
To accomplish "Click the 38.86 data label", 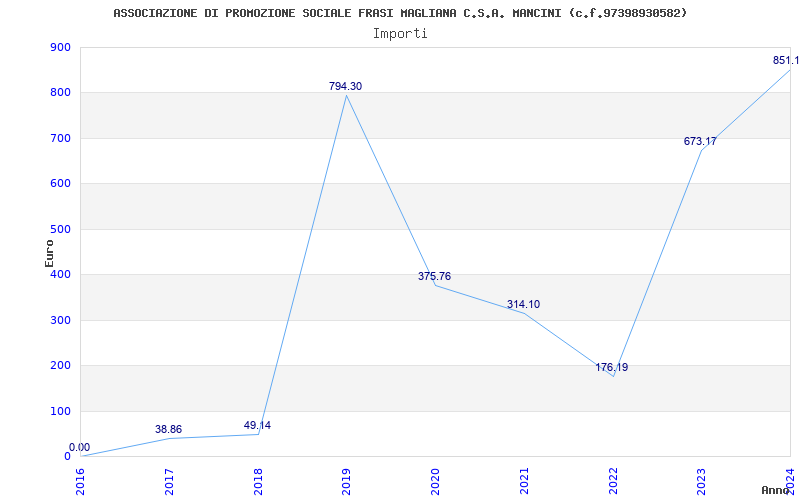I will pos(168,430).
